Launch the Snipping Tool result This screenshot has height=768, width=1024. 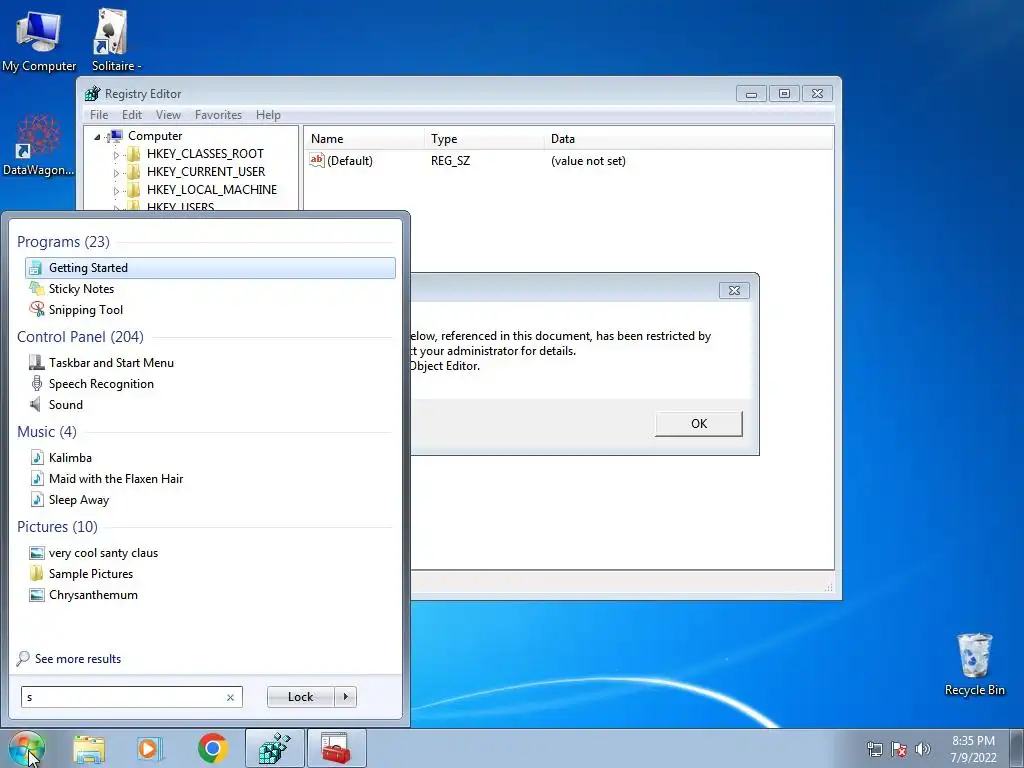[210, 310]
